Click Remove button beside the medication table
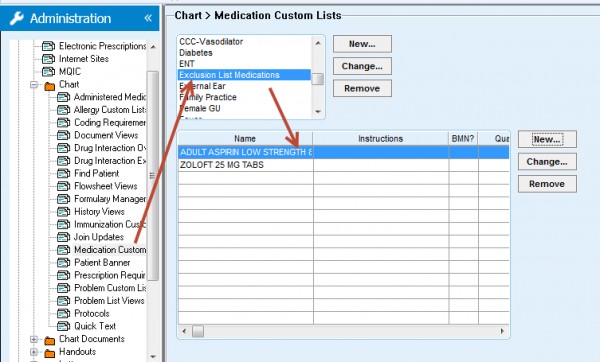Viewport: 600px width, 362px height. point(547,184)
